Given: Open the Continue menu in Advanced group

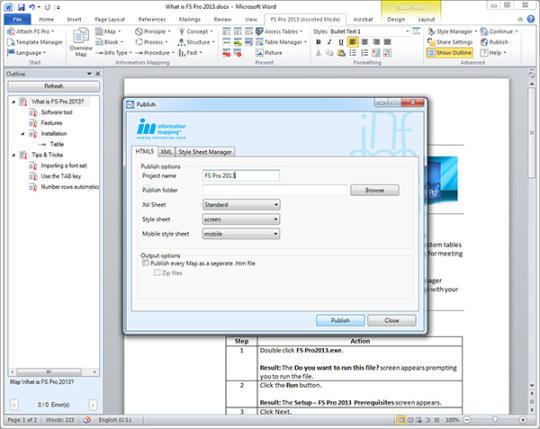Looking at the screenshot, I should (x=499, y=31).
